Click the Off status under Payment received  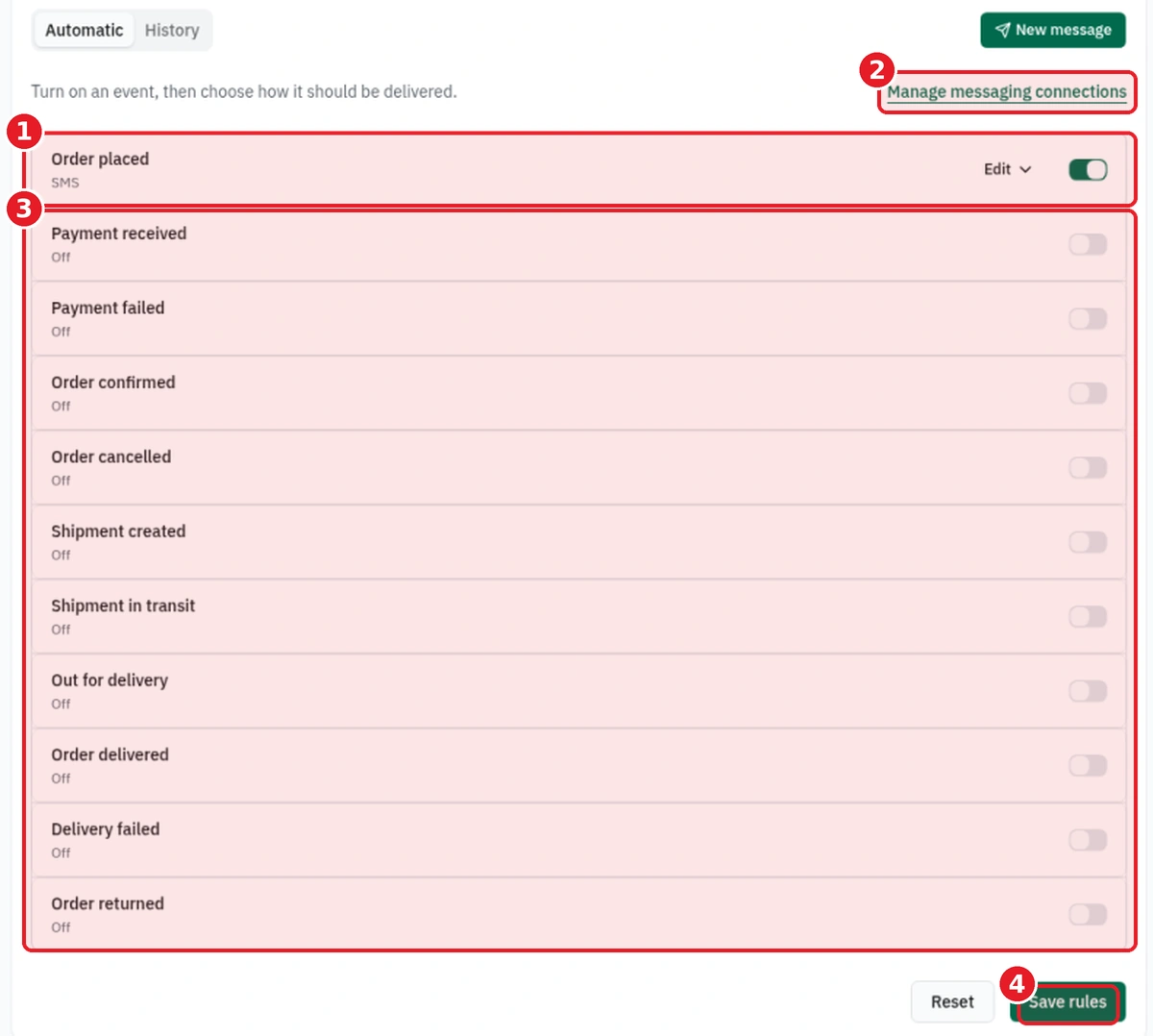(x=61, y=258)
